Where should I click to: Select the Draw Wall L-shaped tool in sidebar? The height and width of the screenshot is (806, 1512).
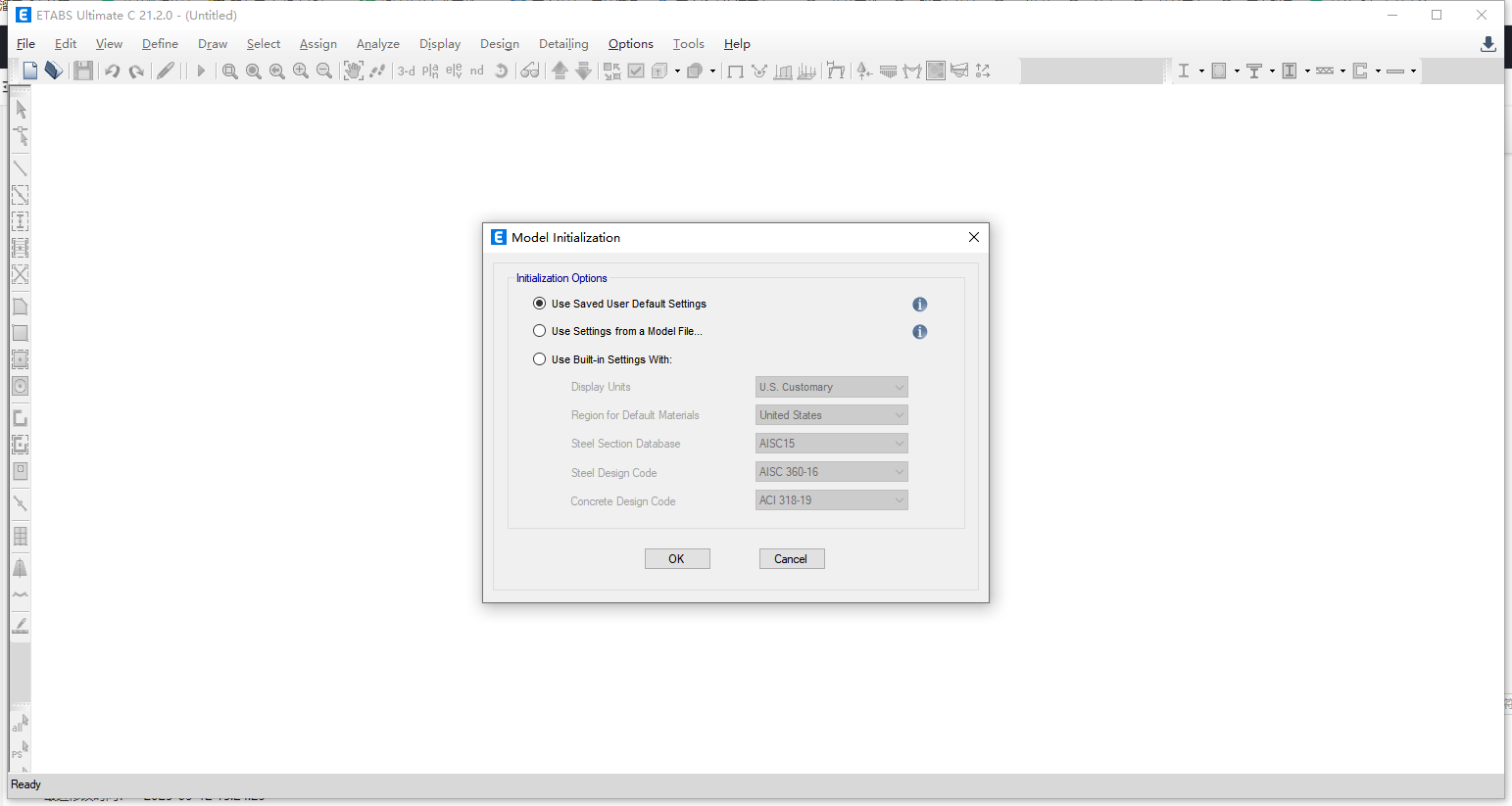[21, 418]
